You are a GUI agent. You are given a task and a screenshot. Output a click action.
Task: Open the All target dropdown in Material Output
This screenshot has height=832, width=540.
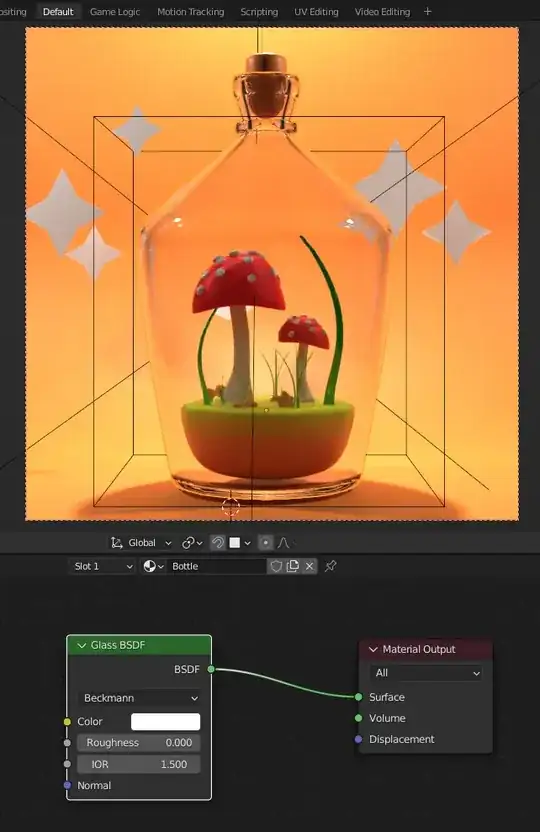tap(426, 673)
